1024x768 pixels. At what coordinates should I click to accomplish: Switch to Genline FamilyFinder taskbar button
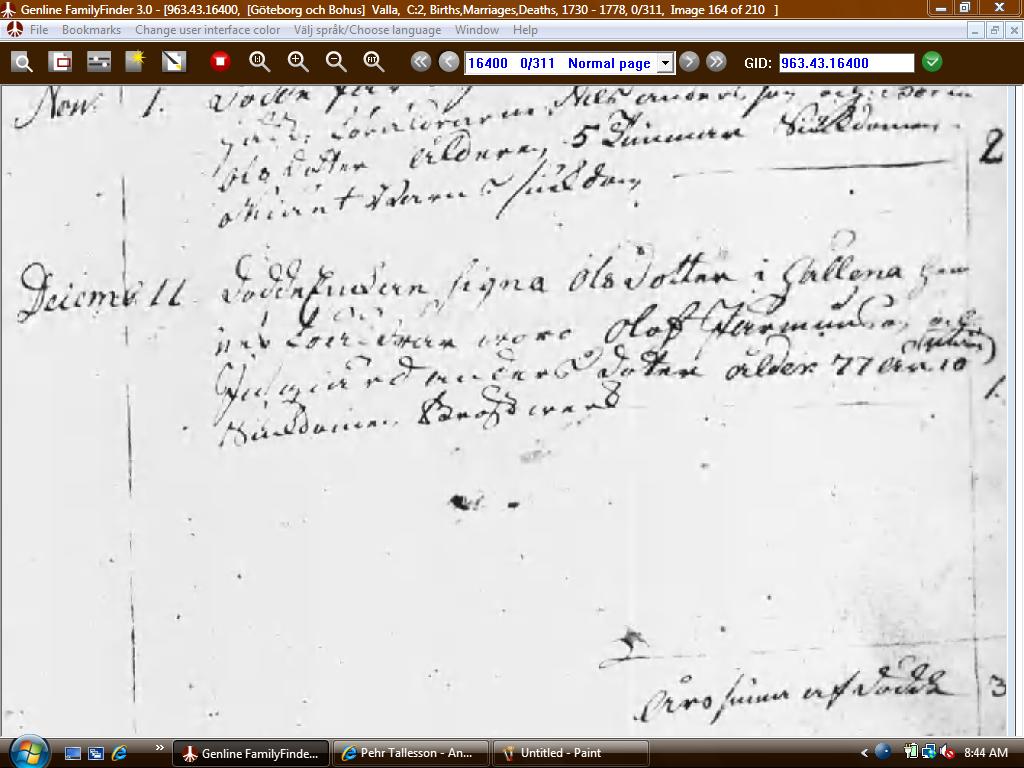251,753
